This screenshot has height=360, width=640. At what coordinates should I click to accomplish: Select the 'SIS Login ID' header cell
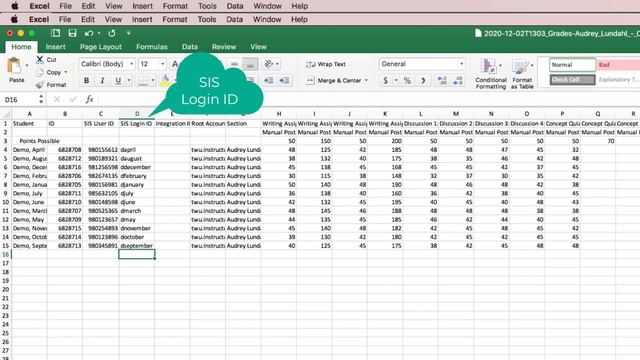[x=137, y=123]
